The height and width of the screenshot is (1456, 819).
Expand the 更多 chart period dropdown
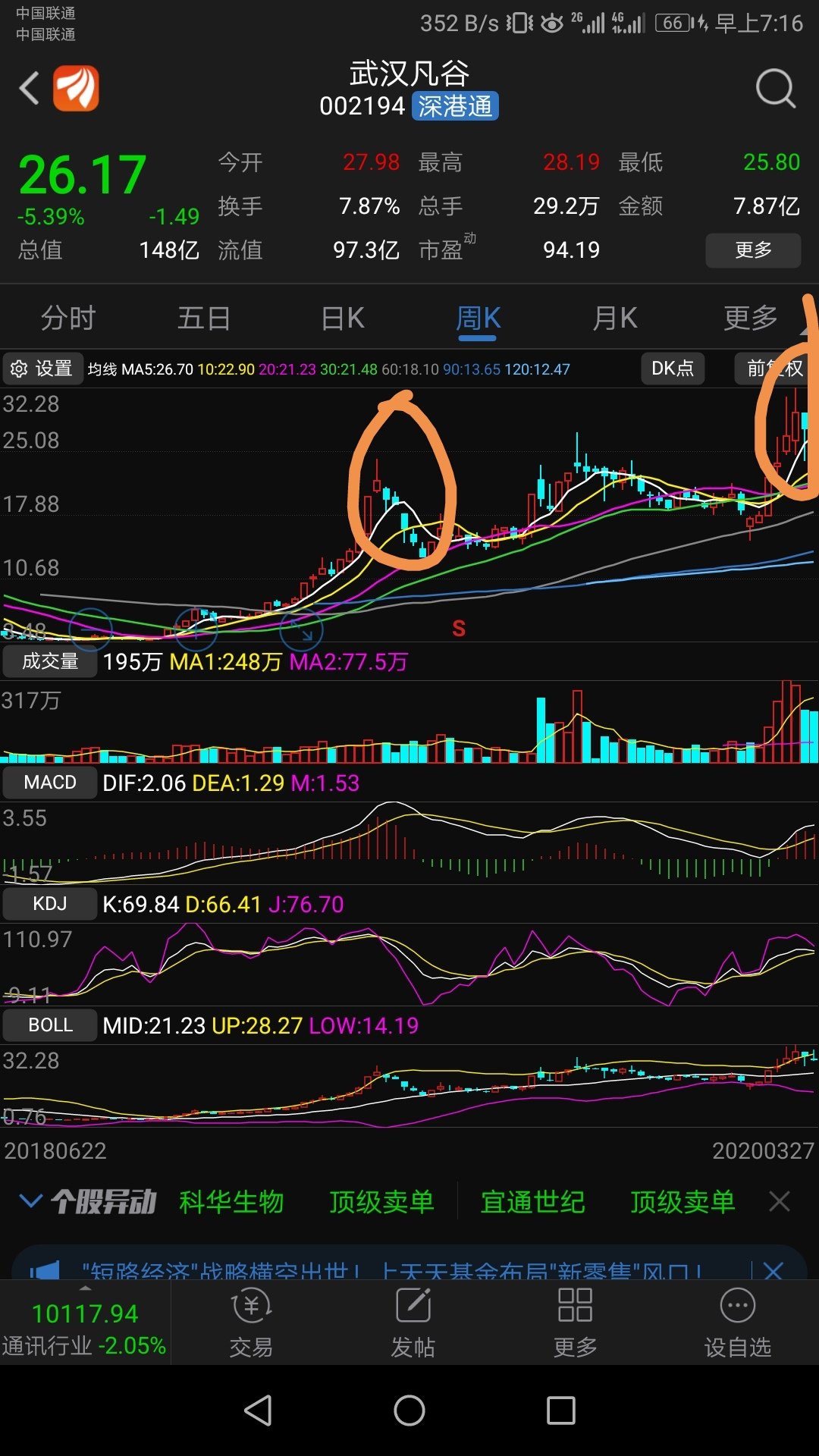pos(751,318)
